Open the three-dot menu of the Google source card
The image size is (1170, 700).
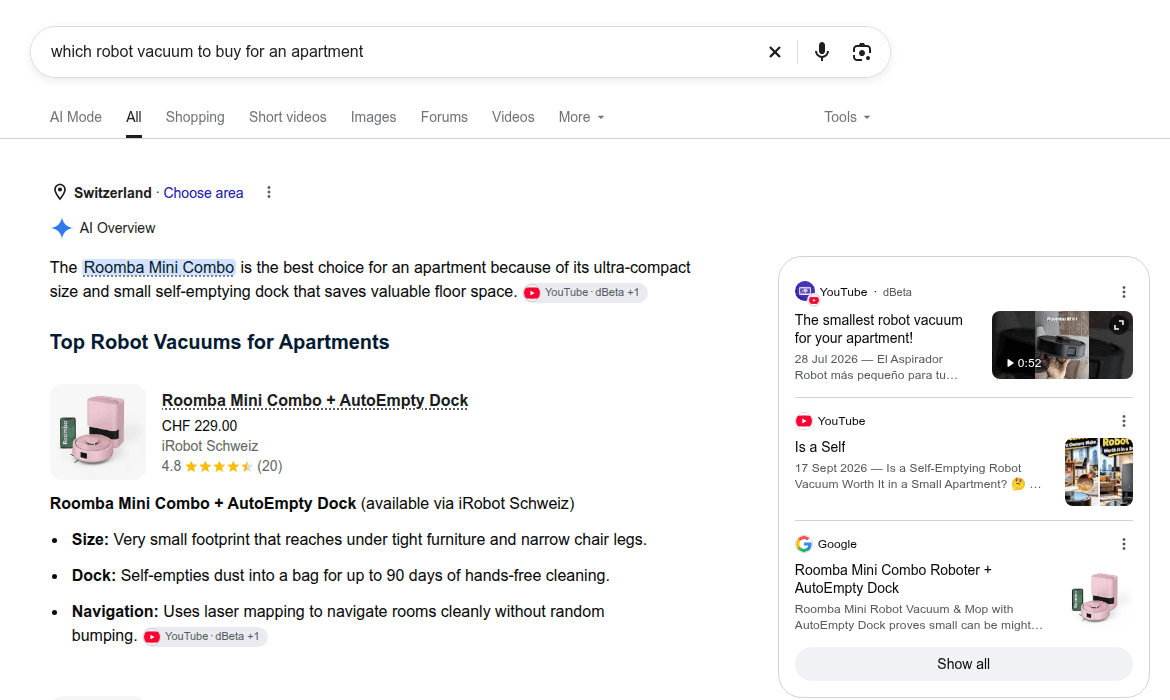click(x=1123, y=544)
